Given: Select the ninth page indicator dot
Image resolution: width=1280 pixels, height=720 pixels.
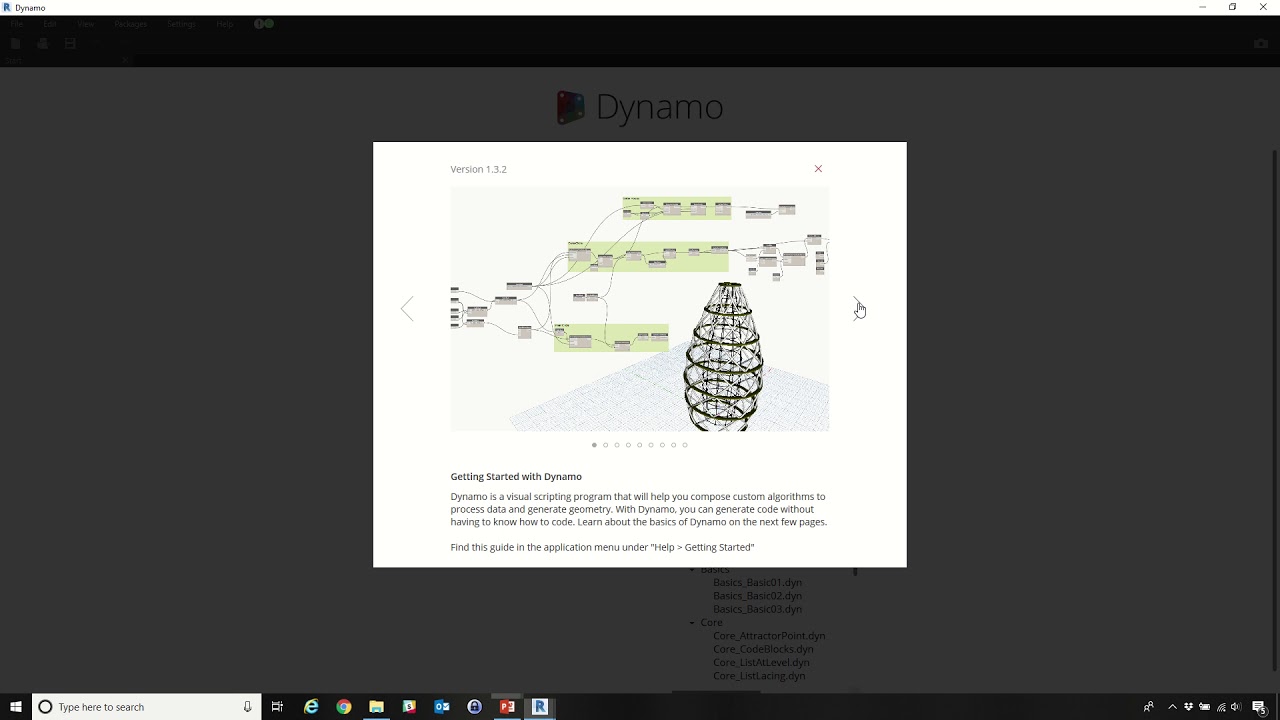Looking at the screenshot, I should click(685, 445).
